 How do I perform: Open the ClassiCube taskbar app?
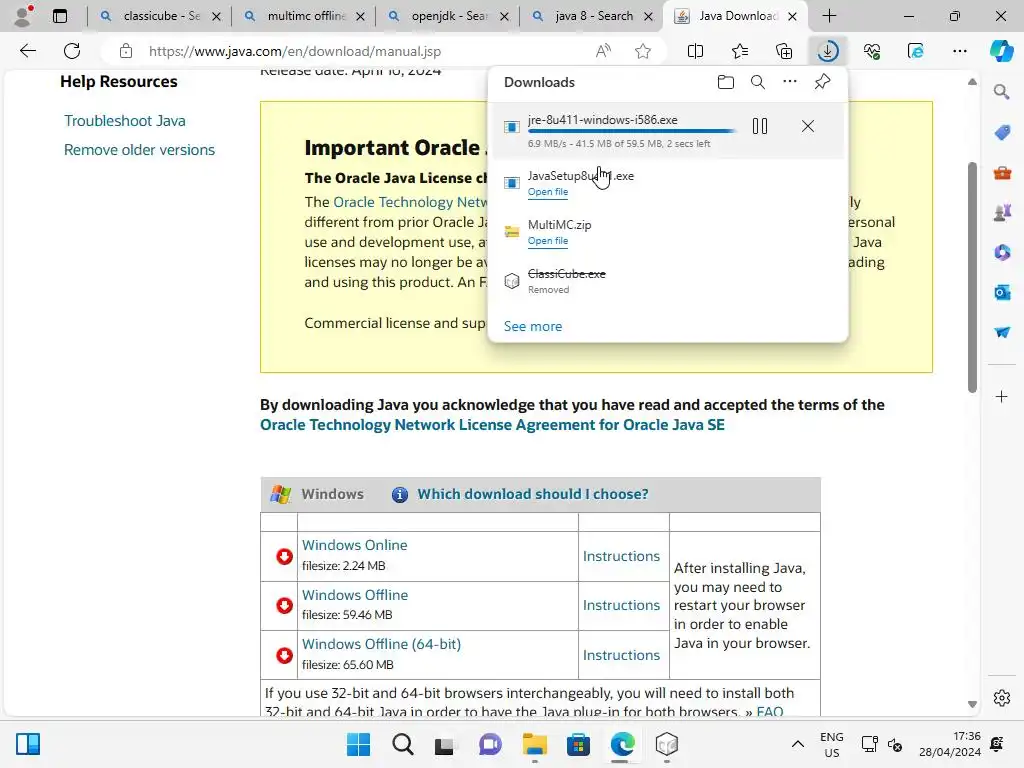coord(667,744)
